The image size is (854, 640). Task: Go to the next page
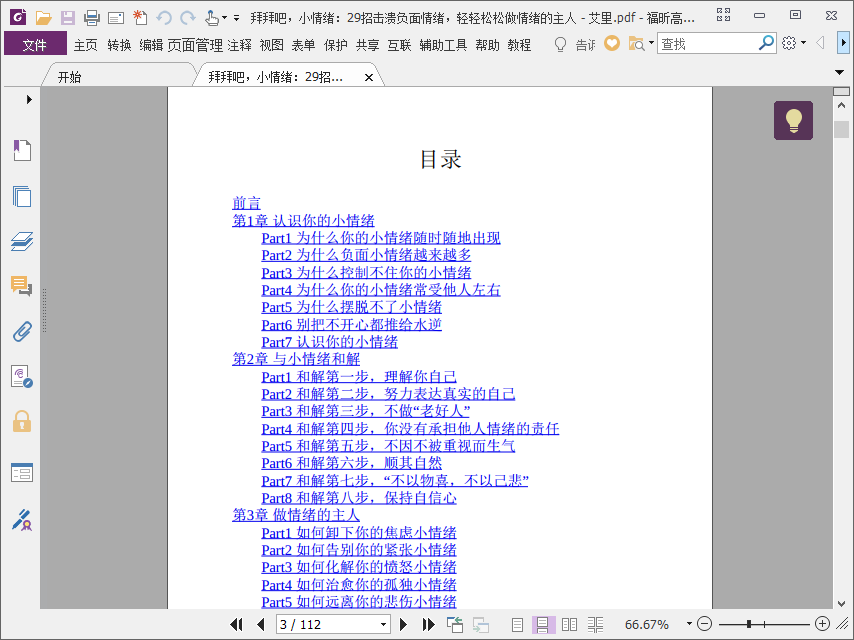pyautogui.click(x=404, y=624)
